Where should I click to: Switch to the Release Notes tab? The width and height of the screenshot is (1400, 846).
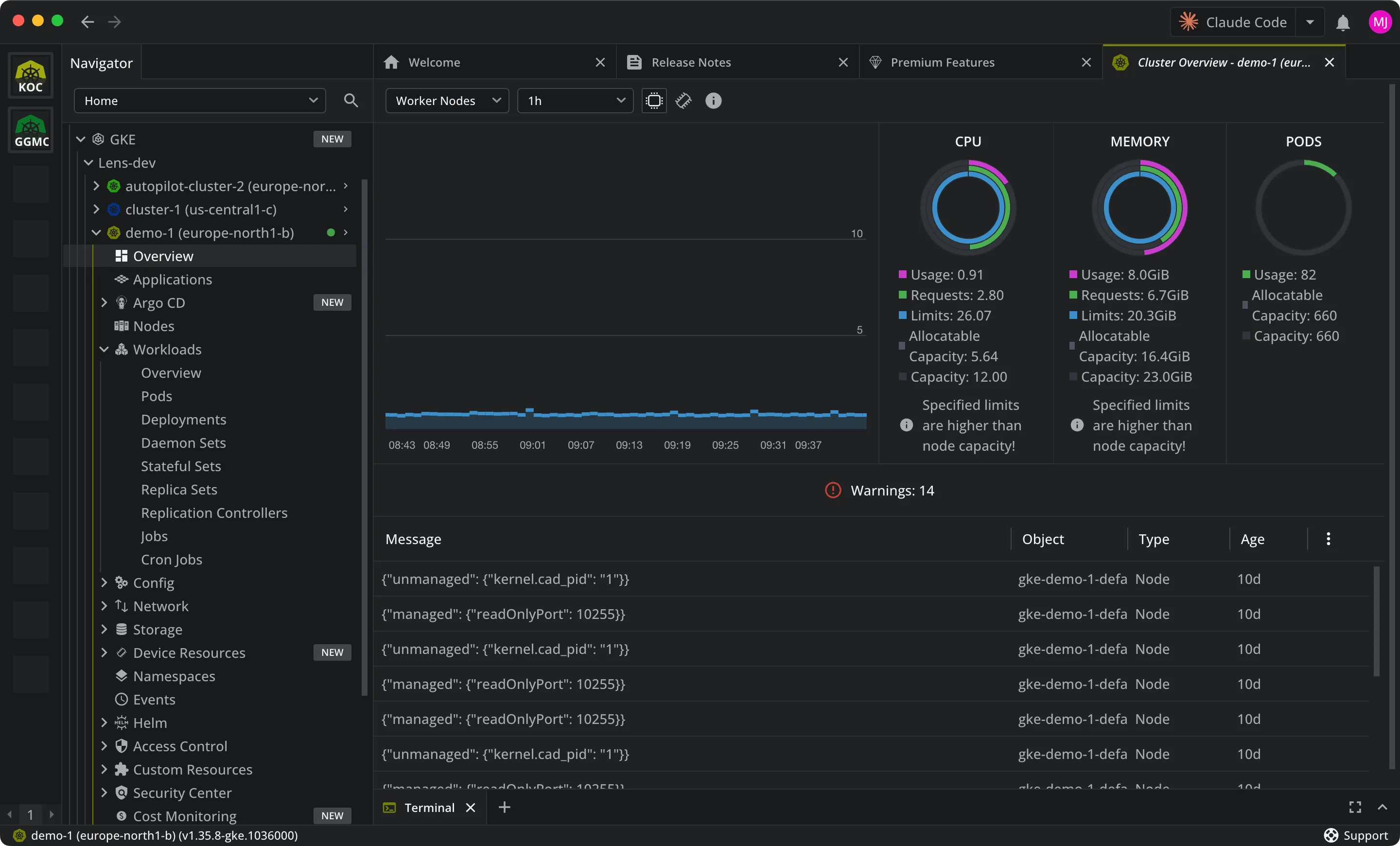click(x=737, y=62)
